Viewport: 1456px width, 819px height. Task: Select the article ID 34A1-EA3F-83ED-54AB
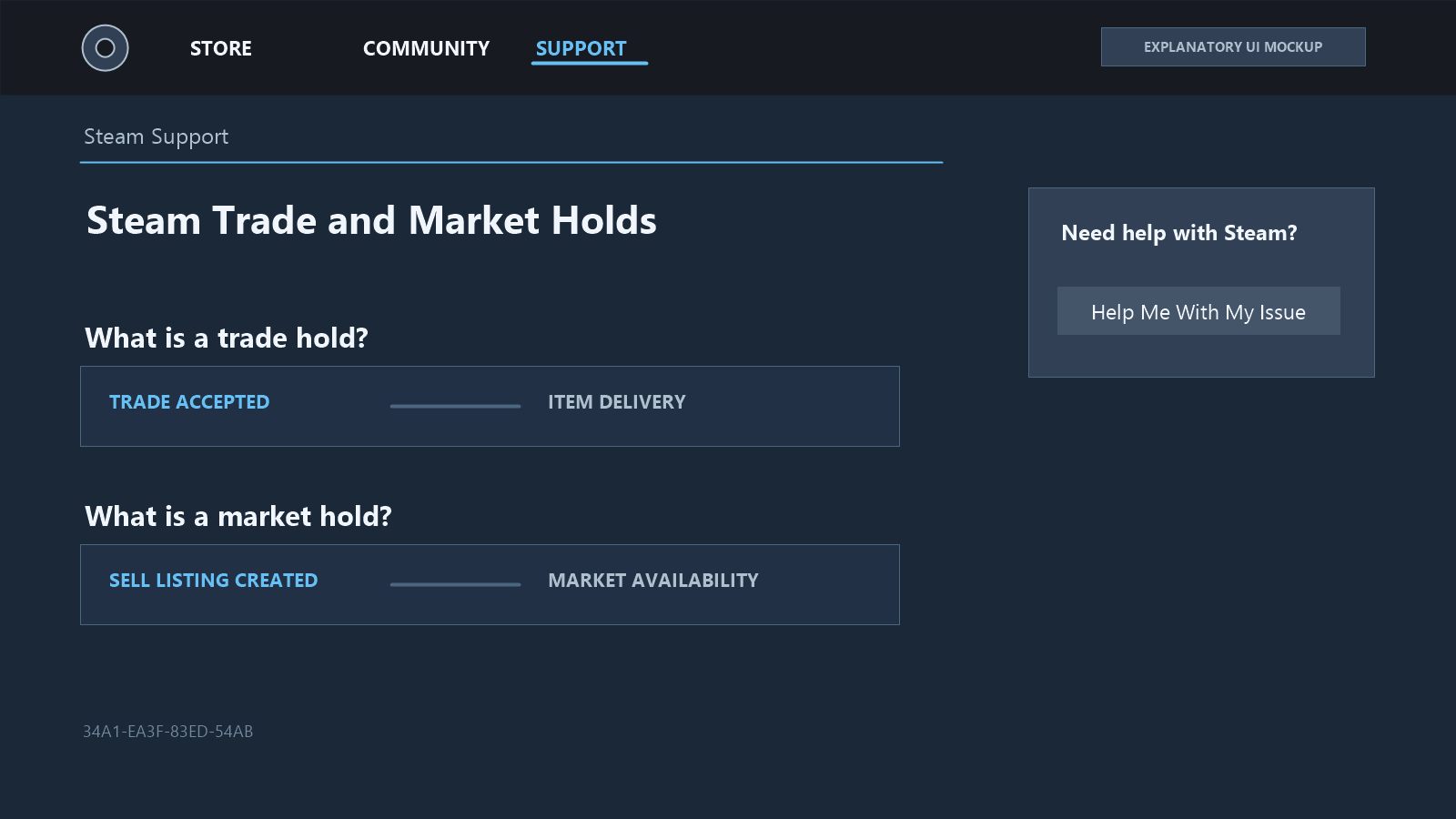point(168,732)
